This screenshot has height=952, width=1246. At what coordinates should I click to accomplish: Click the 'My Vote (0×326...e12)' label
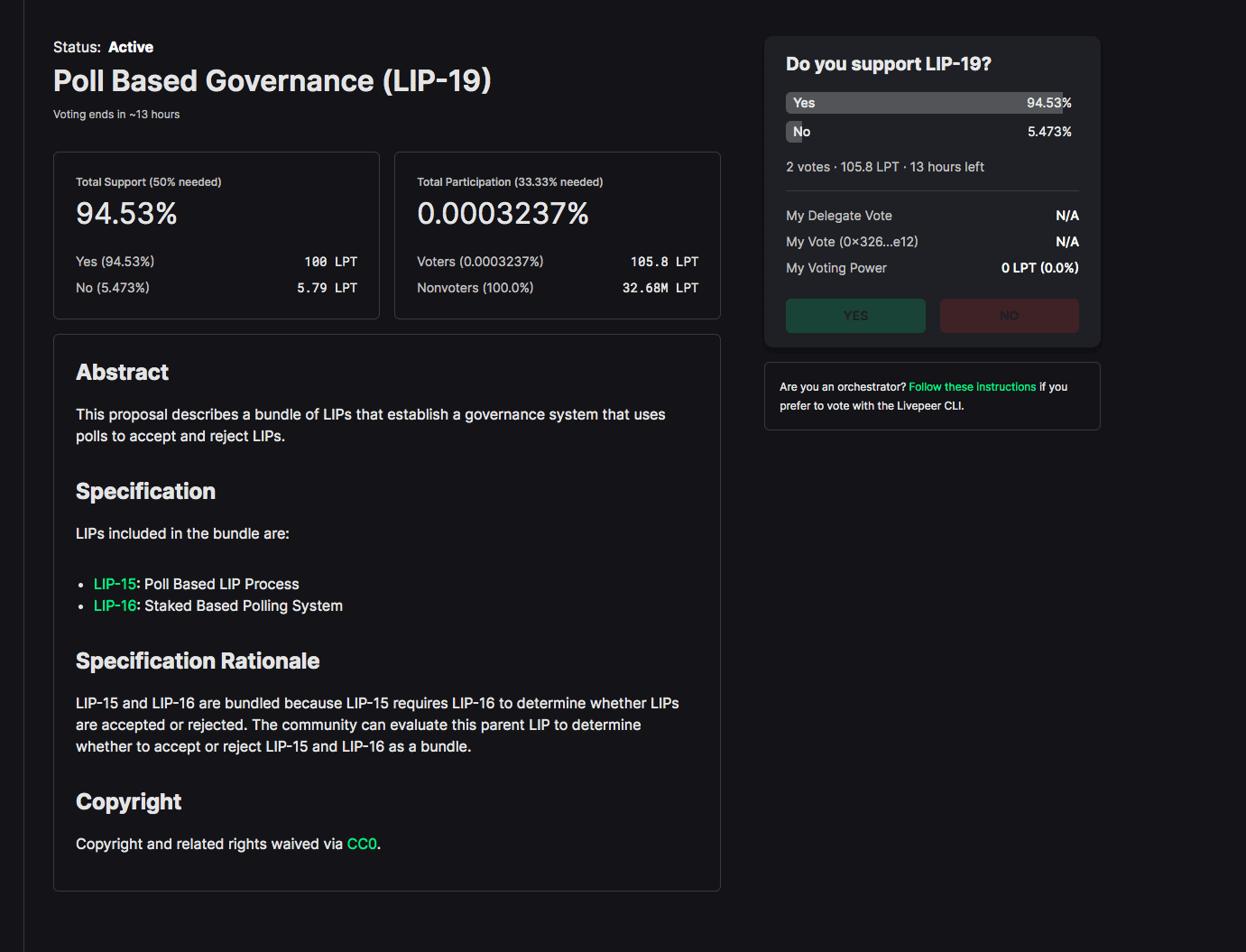coord(852,242)
